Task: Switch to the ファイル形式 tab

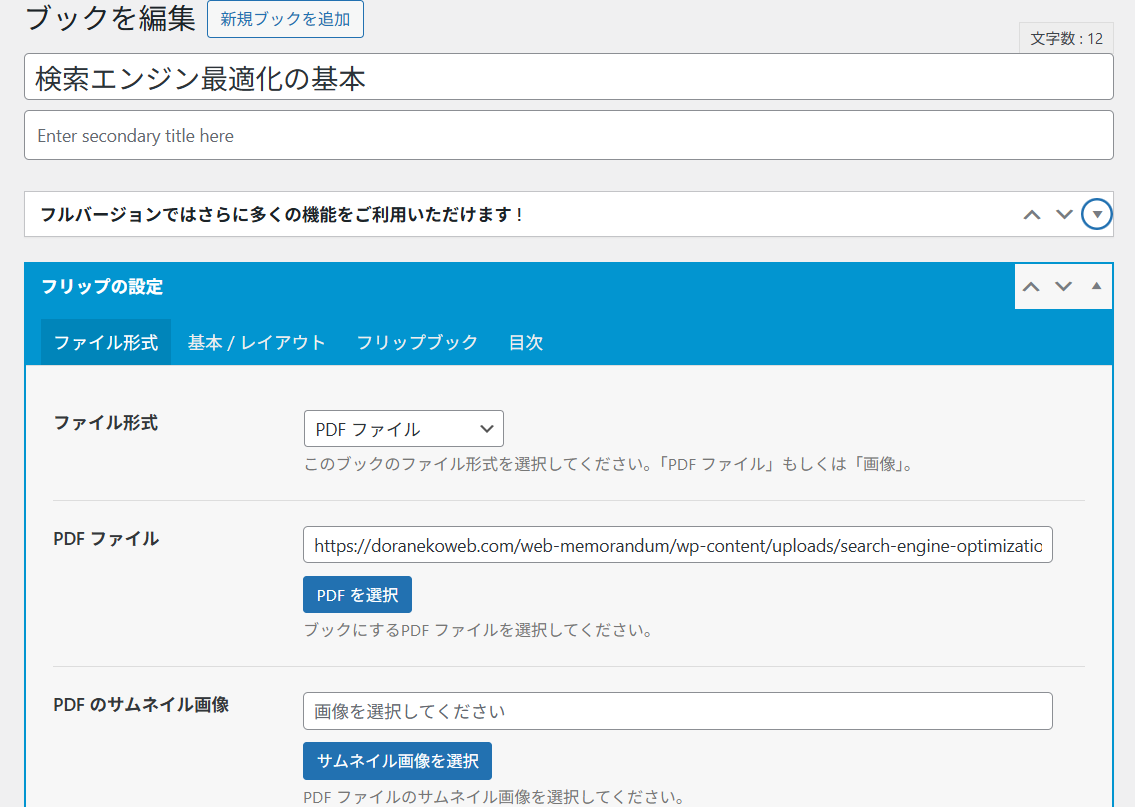Action: pos(106,342)
